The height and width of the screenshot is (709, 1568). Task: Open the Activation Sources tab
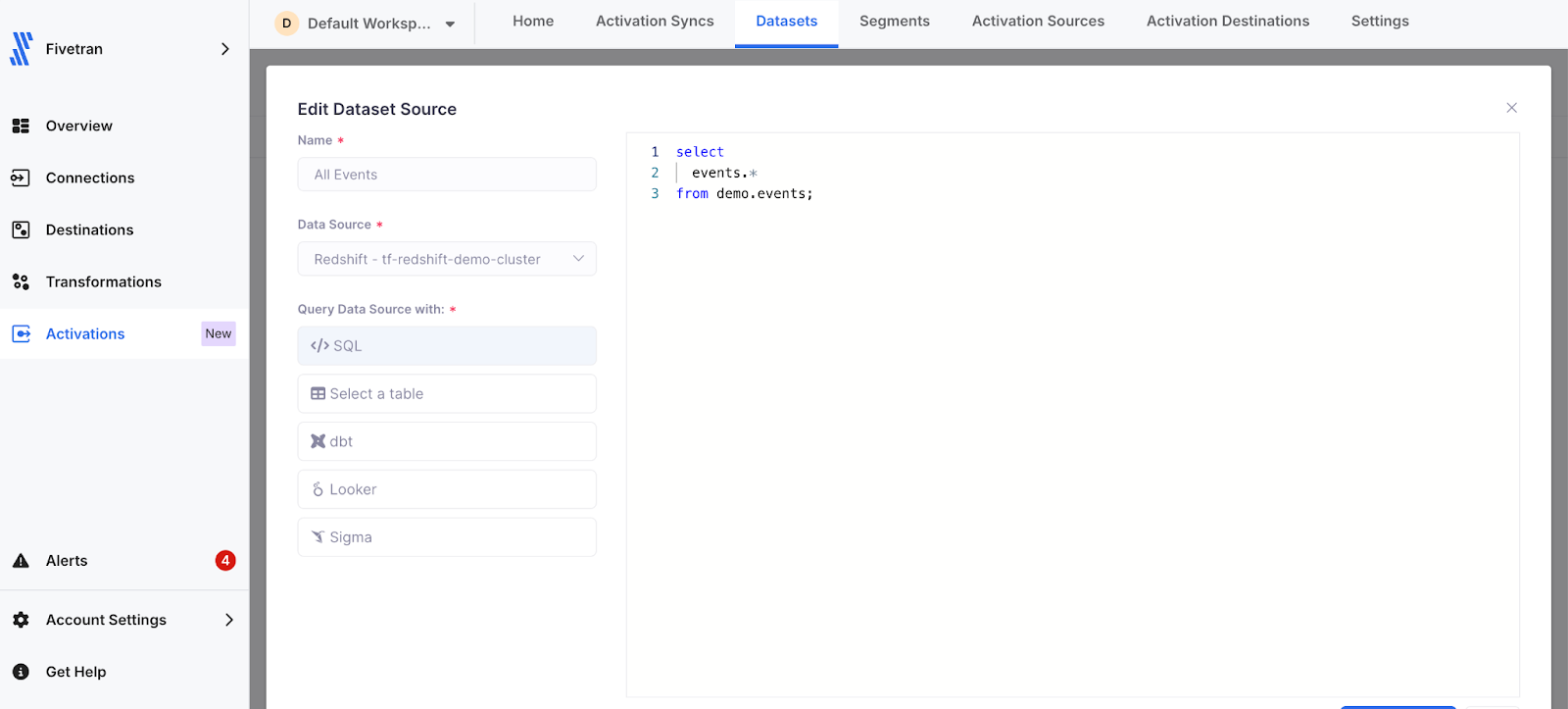1038,22
